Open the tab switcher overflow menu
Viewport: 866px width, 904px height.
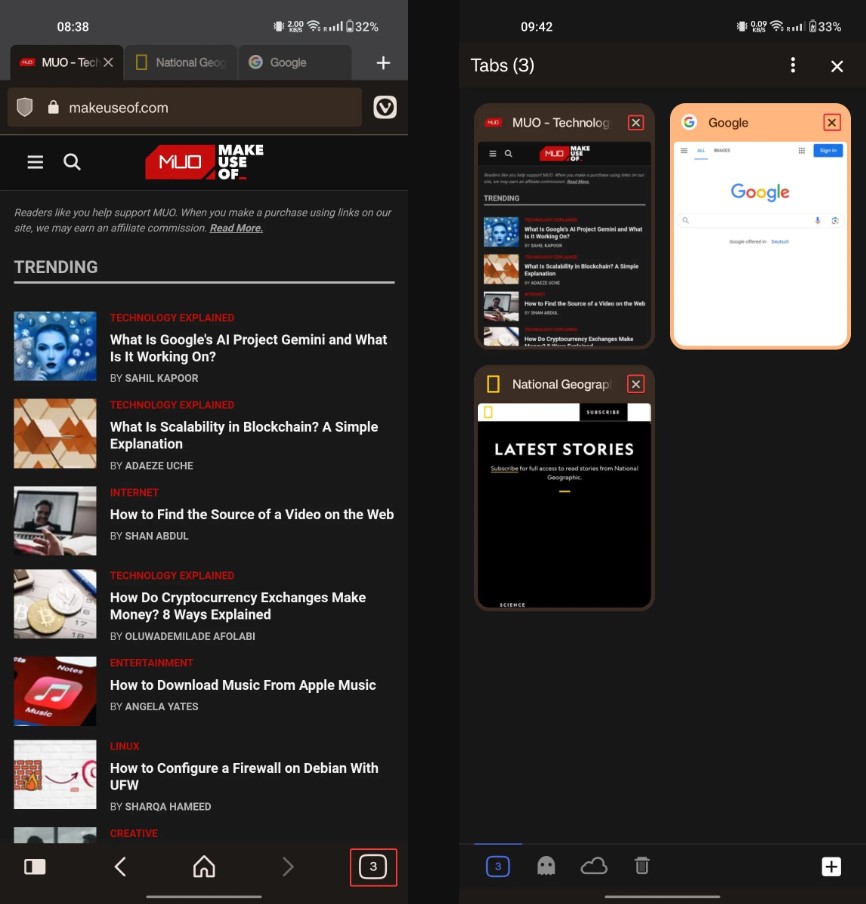[793, 64]
